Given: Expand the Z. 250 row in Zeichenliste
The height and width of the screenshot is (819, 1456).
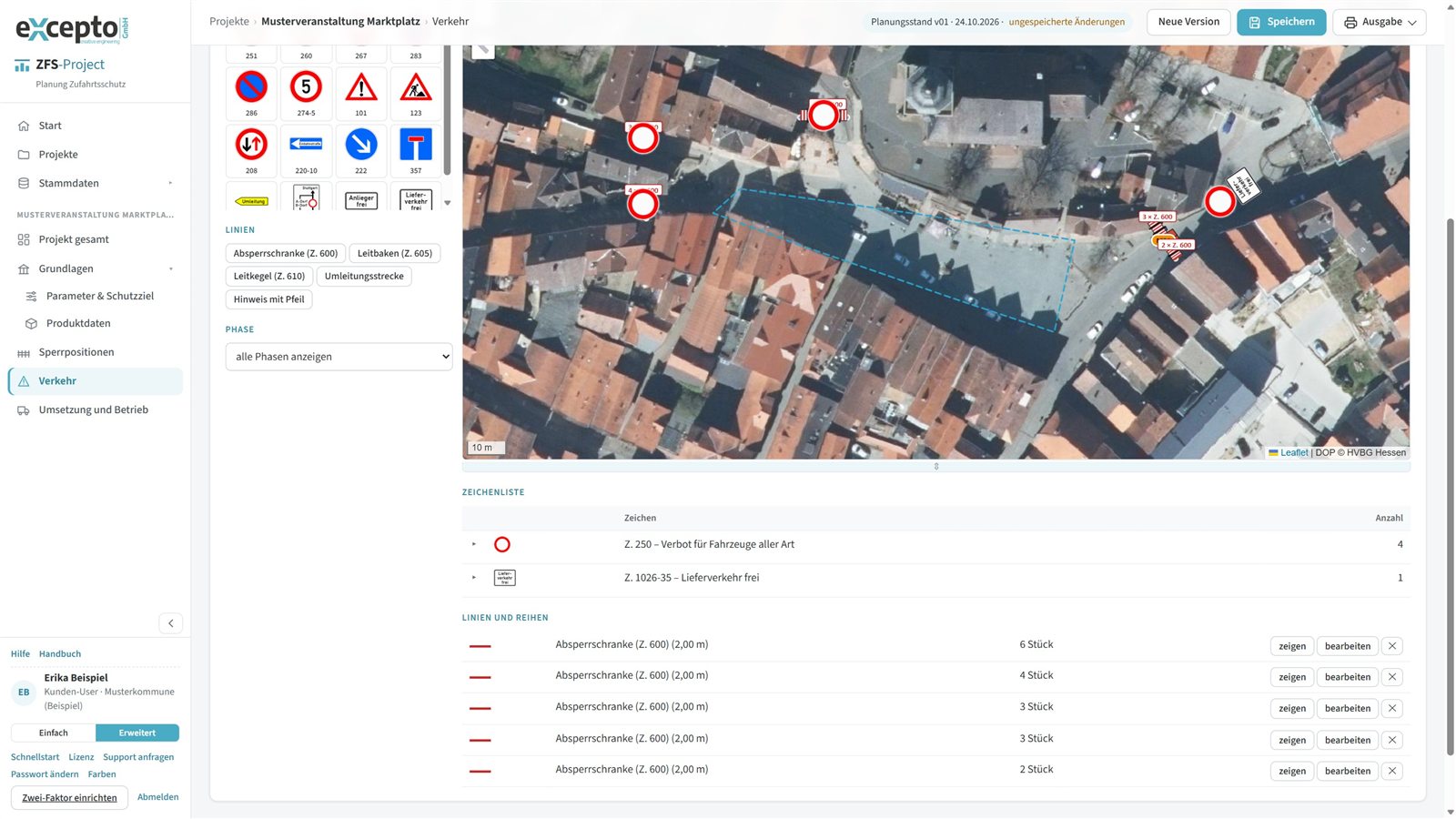Looking at the screenshot, I should (x=474, y=544).
